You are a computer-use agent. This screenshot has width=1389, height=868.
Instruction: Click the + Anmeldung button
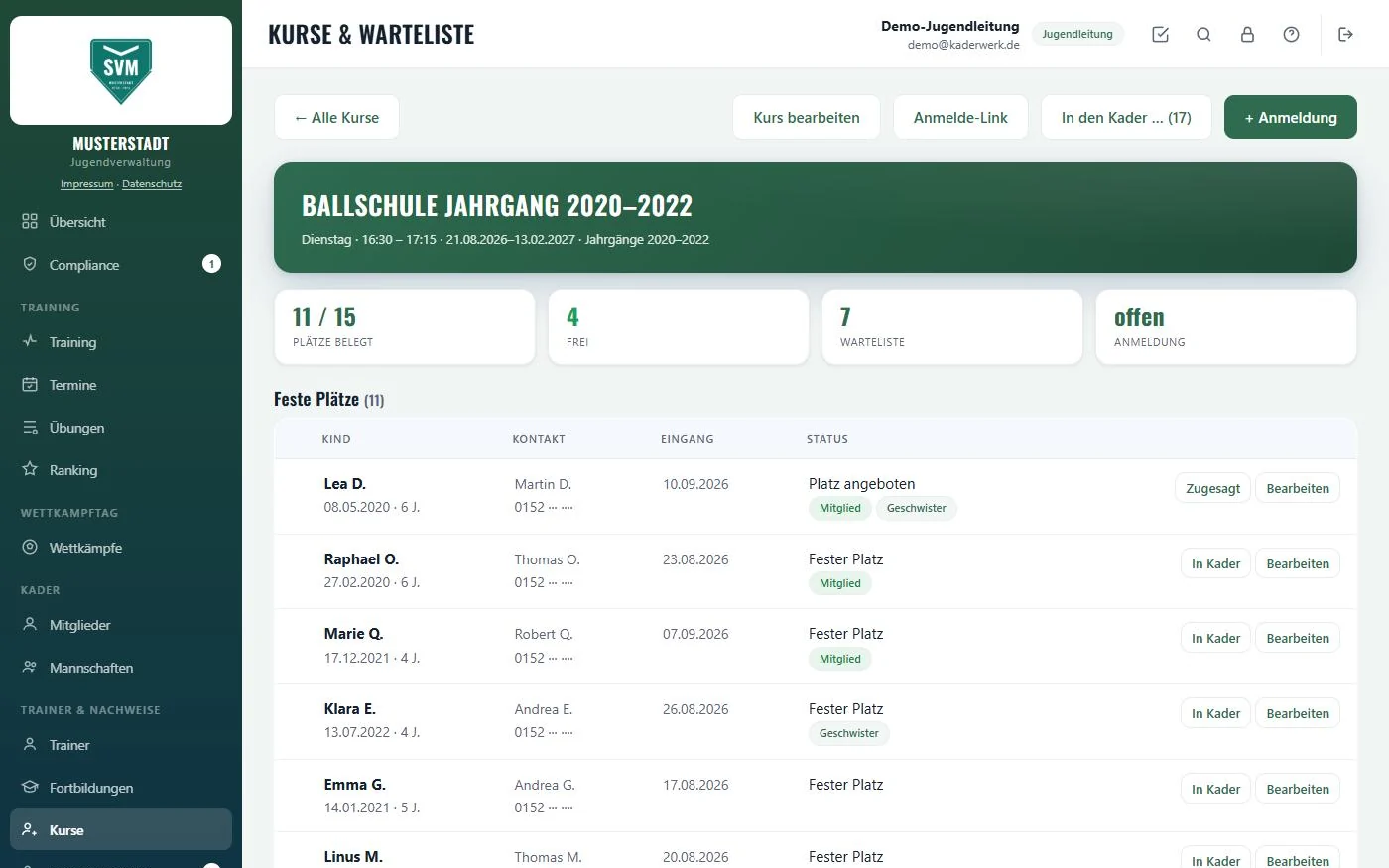point(1290,117)
